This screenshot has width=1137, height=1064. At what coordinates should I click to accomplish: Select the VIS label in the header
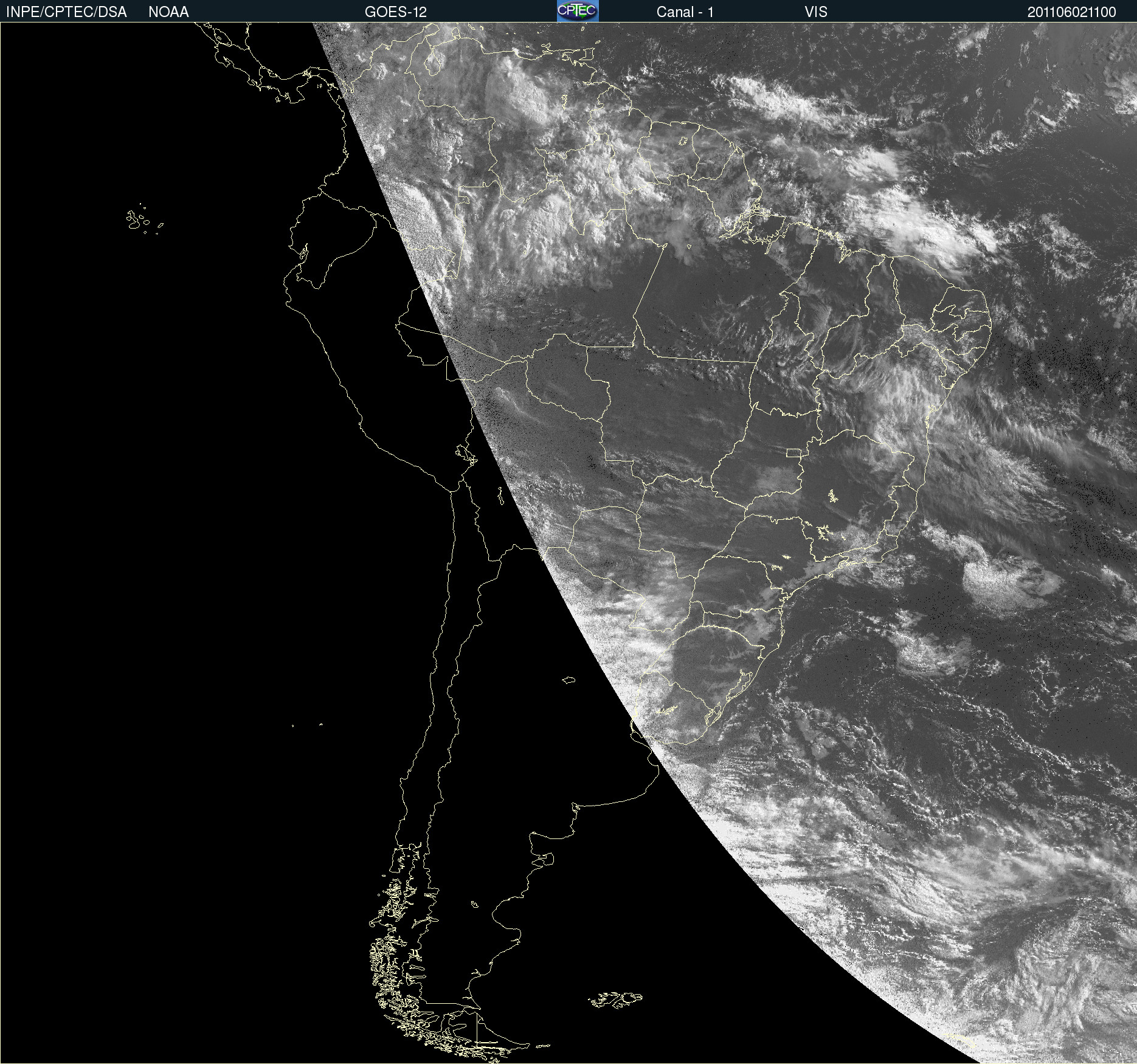(816, 12)
